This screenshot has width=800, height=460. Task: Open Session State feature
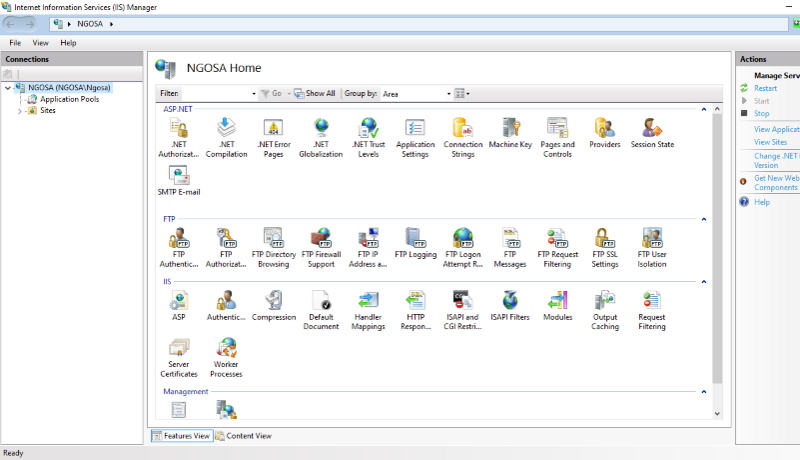(652, 133)
